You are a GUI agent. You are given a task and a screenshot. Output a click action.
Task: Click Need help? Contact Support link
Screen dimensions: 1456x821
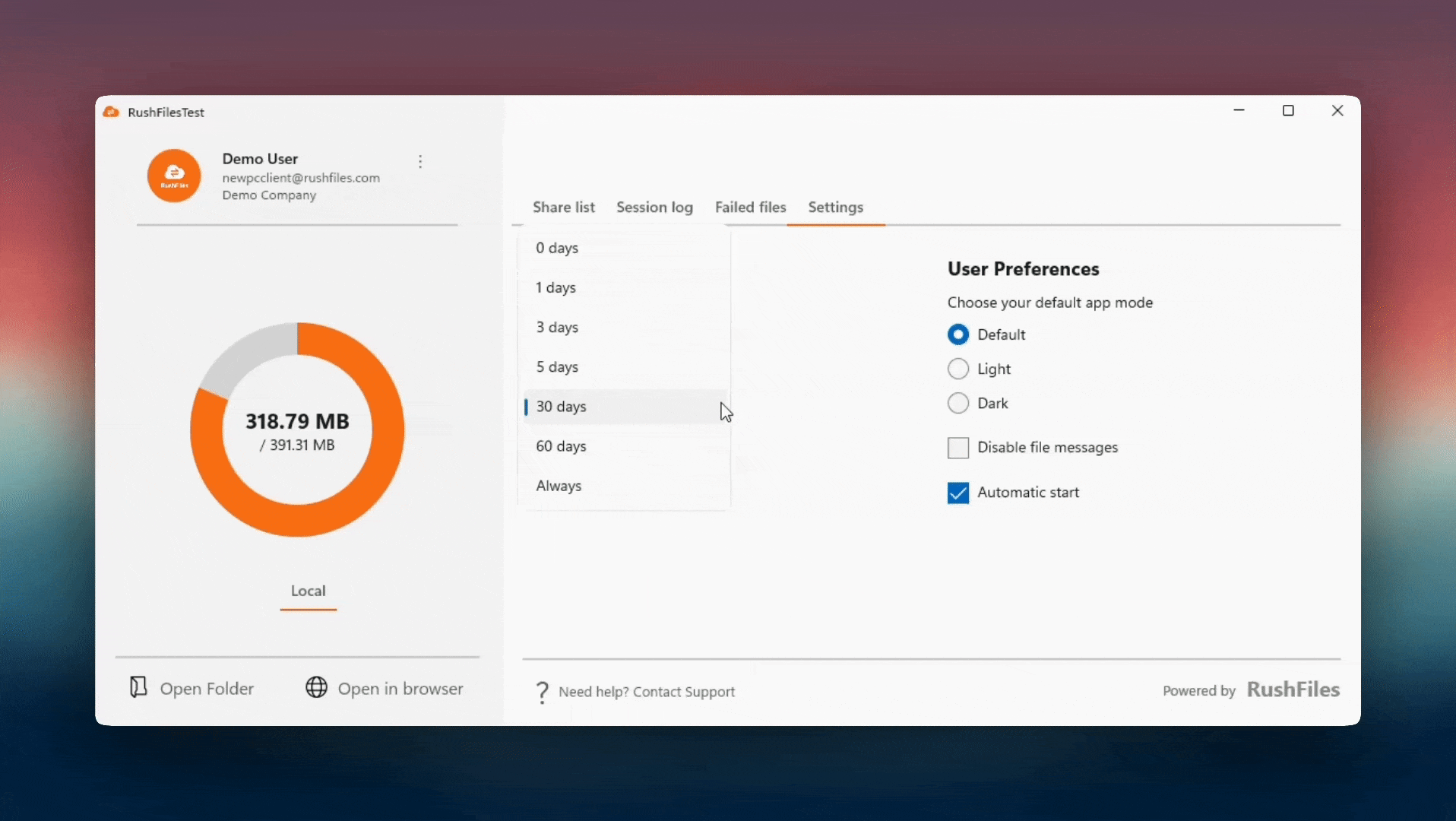pos(647,692)
